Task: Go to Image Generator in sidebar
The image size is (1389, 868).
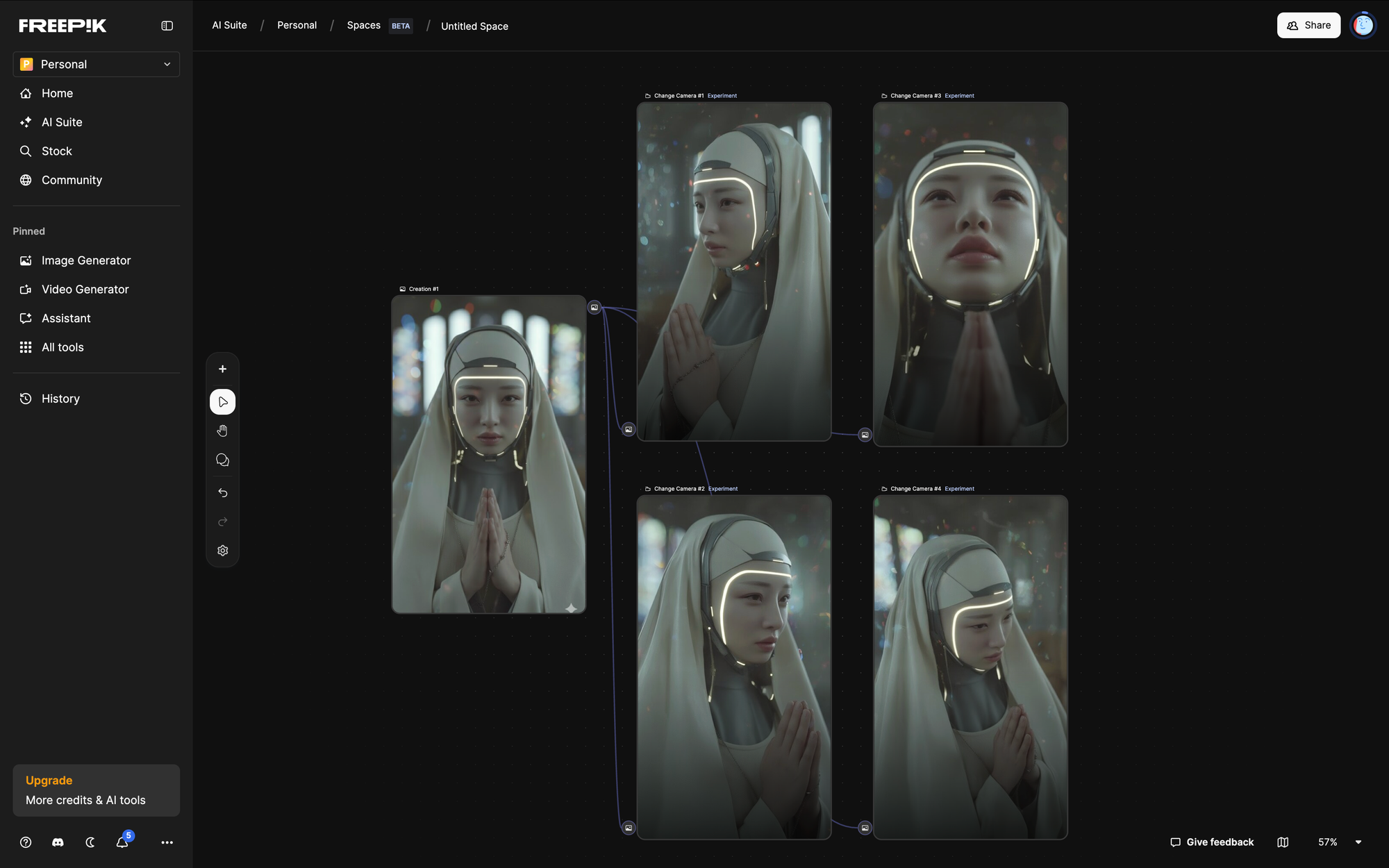Action: [x=86, y=260]
